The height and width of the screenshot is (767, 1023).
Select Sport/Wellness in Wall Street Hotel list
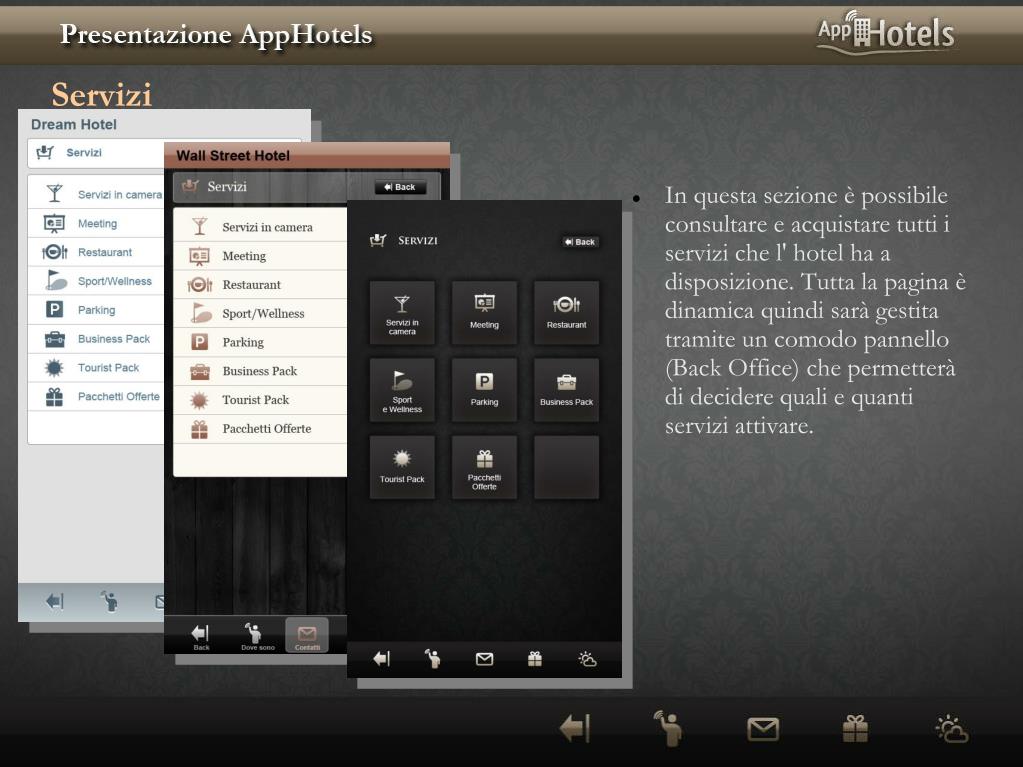tap(260, 313)
